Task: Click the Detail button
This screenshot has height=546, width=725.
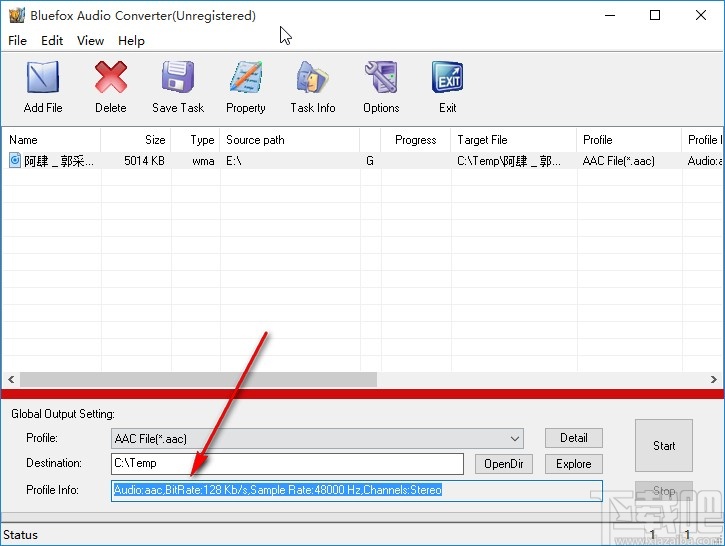Action: [x=574, y=438]
